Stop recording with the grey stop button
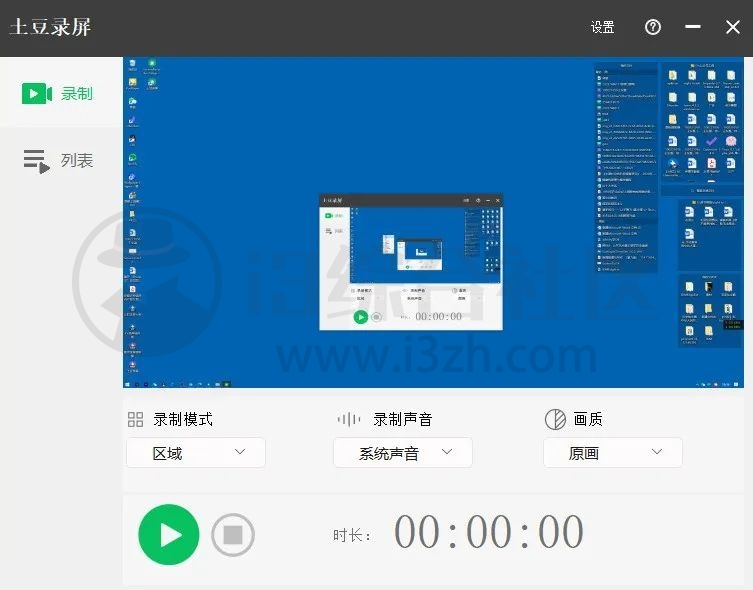753x590 pixels. 233,535
